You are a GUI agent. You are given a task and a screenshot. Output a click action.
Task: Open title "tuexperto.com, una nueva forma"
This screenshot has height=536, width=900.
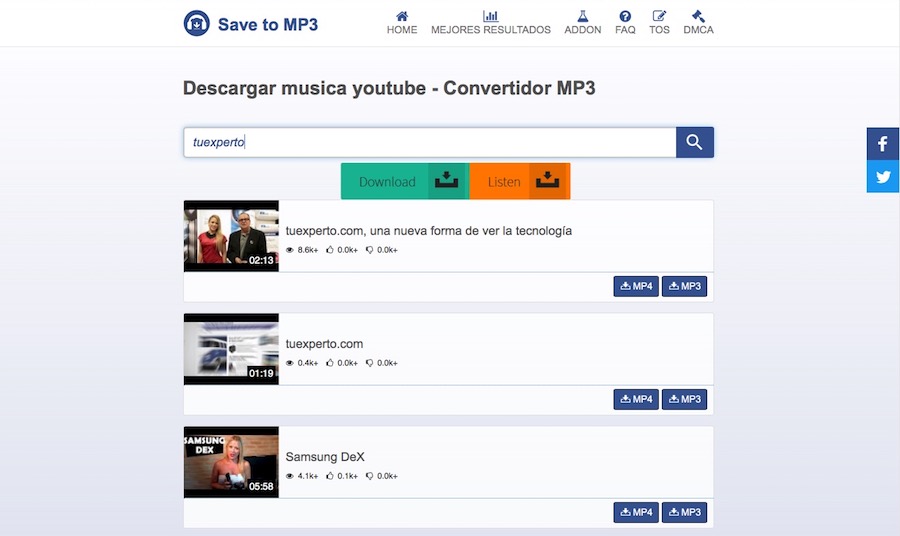[428, 231]
